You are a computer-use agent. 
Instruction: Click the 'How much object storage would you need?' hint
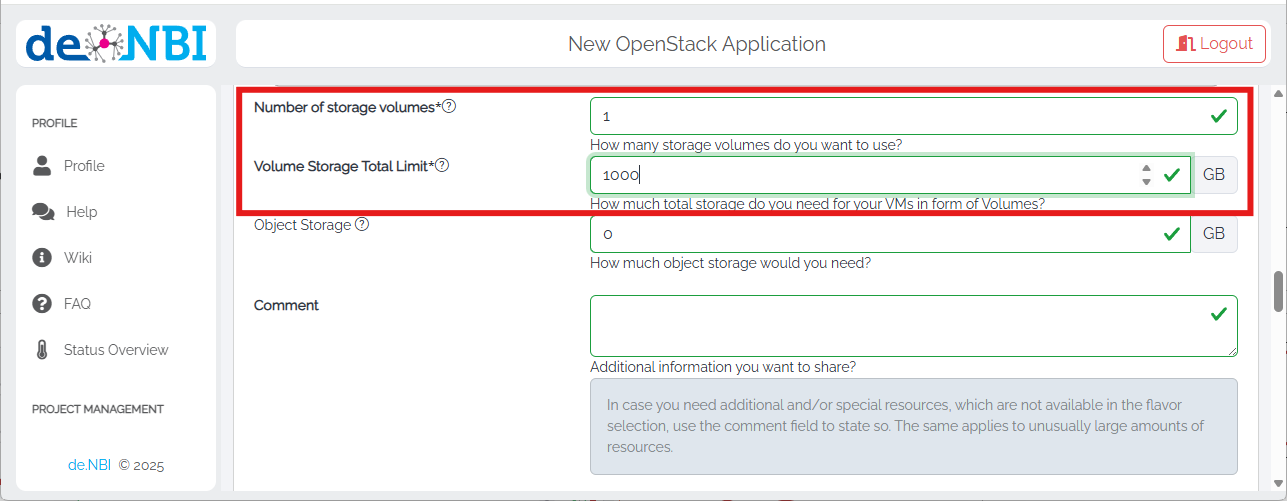click(731, 264)
